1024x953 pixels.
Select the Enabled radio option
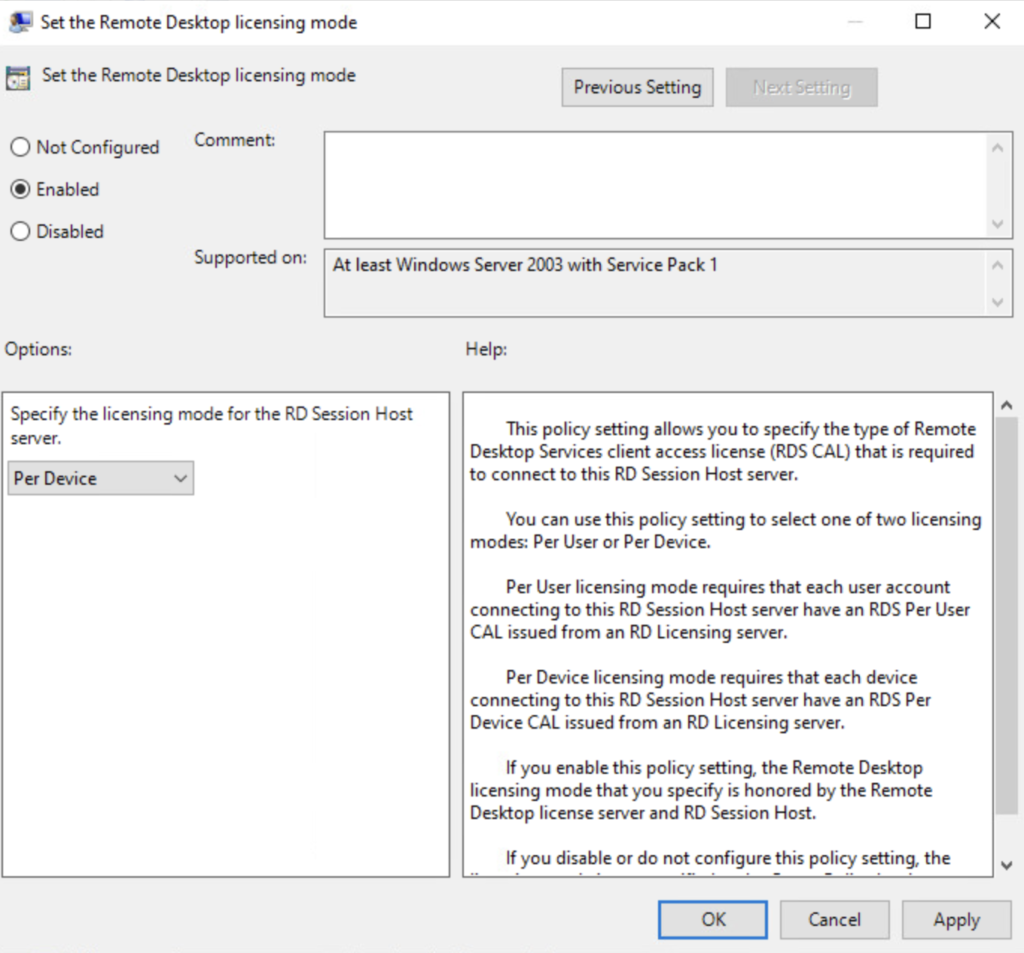20,189
